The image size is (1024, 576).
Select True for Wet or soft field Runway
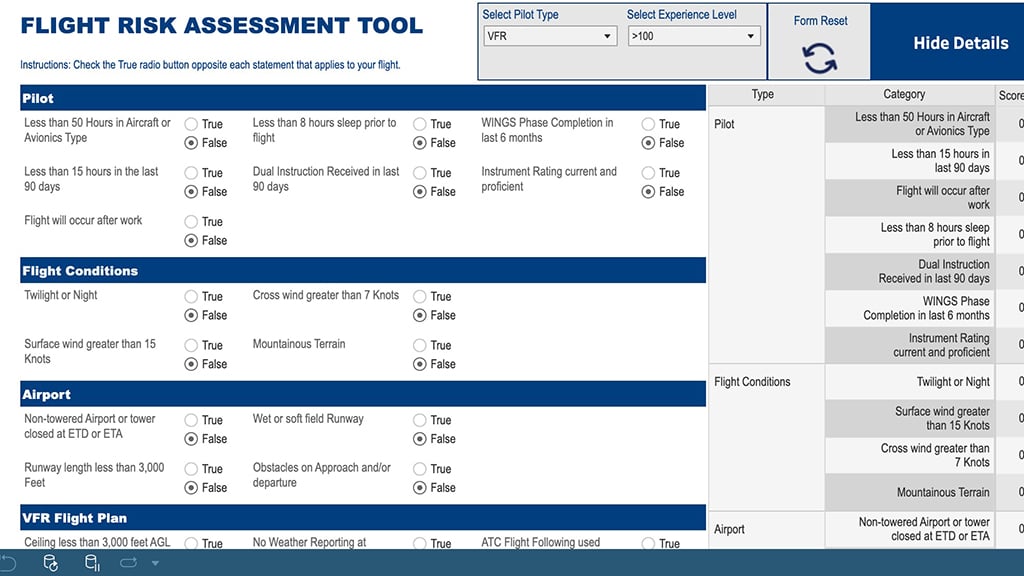pos(420,421)
